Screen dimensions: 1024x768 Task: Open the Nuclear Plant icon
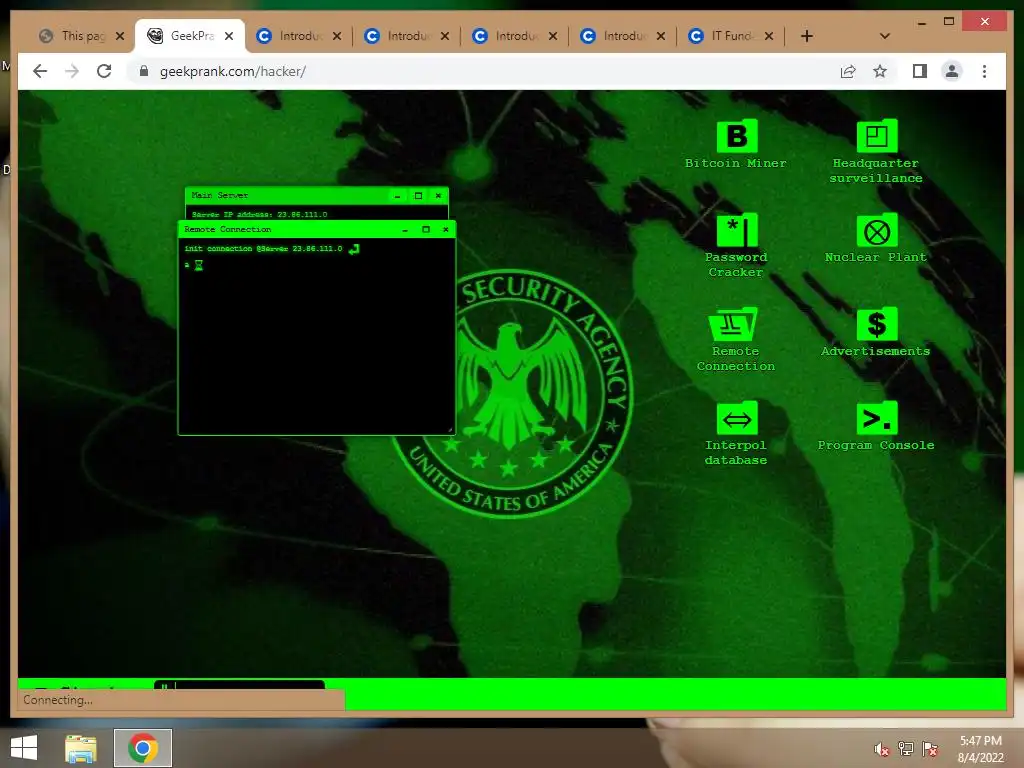[x=876, y=238]
